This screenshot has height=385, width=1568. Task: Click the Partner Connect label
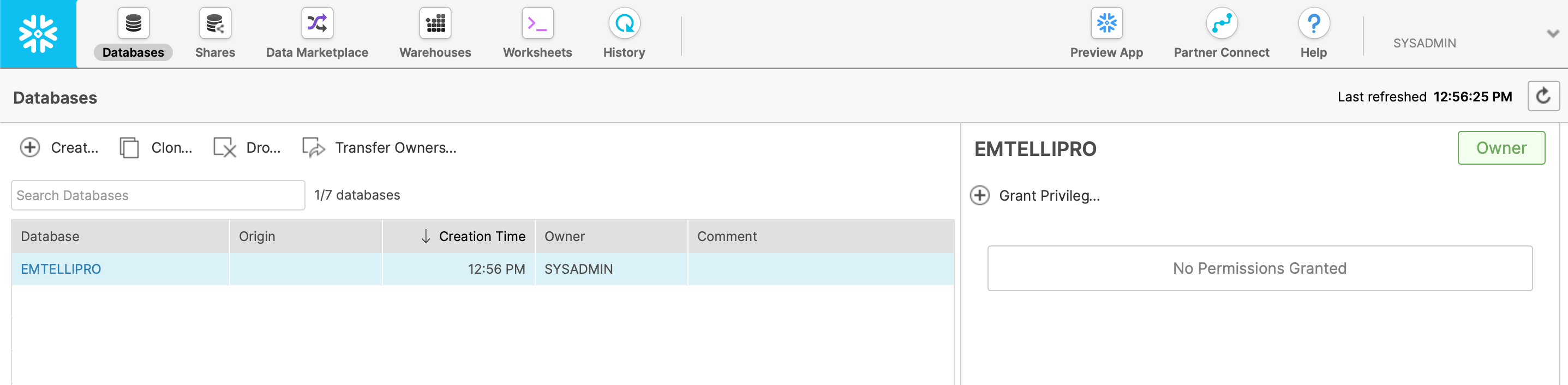point(1222,52)
